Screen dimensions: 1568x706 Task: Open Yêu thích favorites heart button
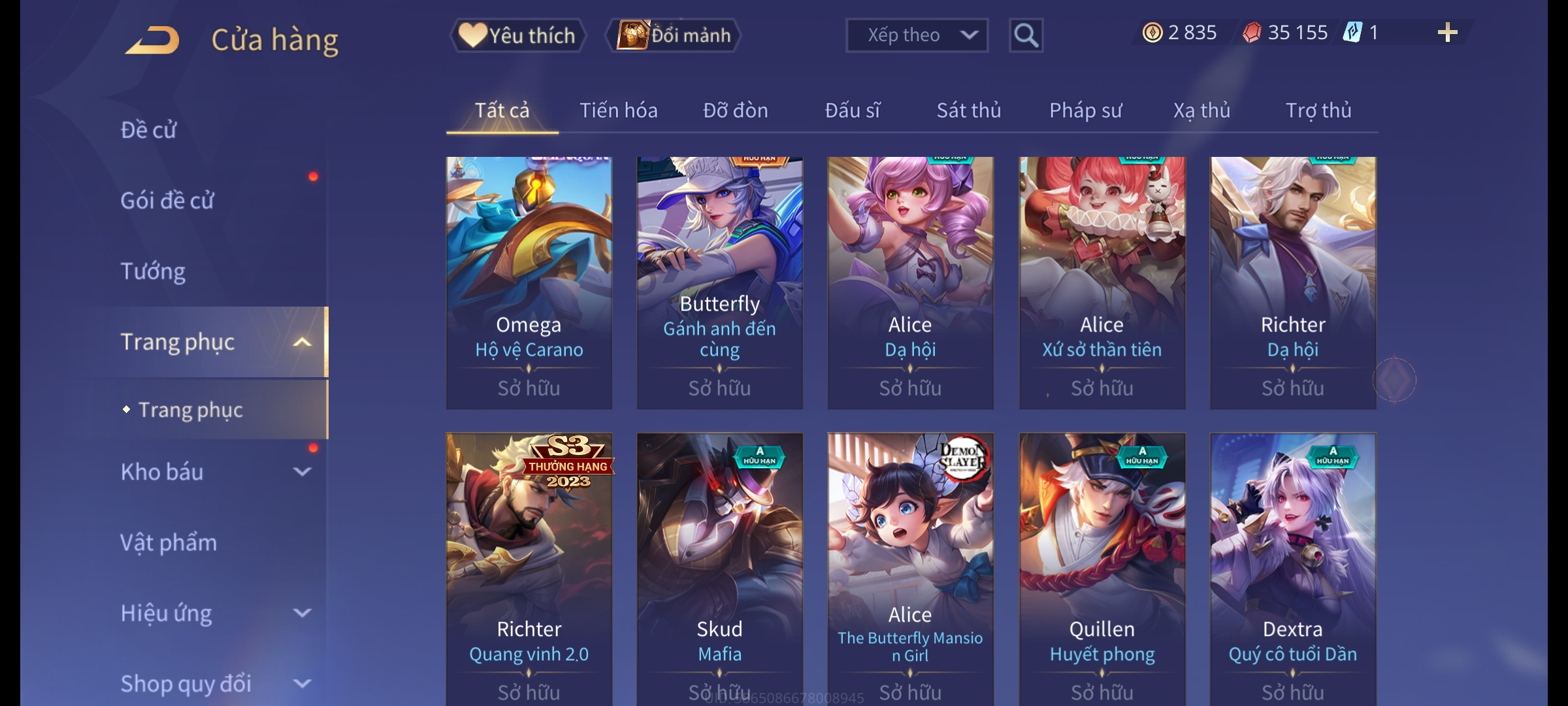pyautogui.click(x=517, y=35)
